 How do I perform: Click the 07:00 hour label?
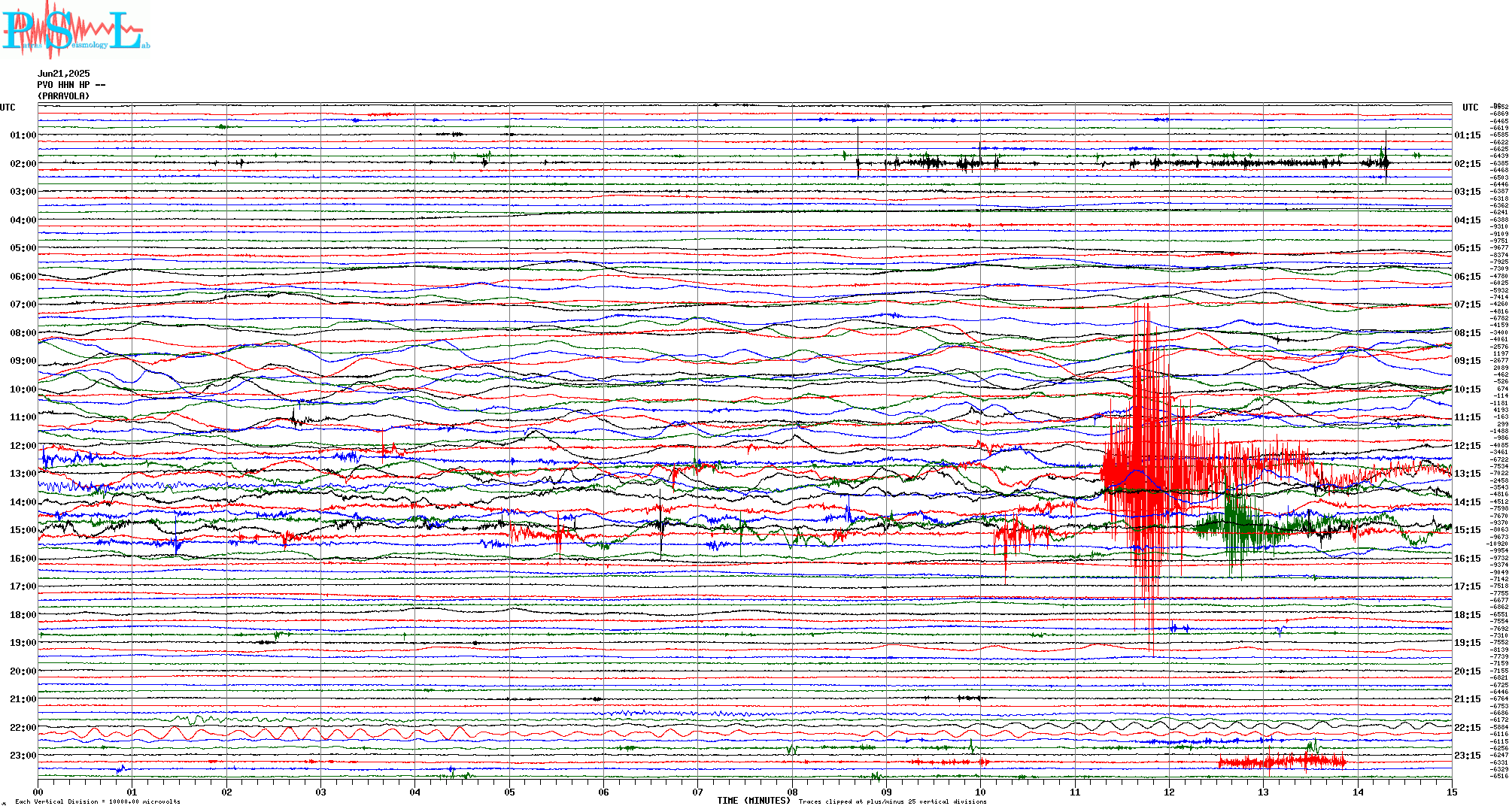coord(23,304)
